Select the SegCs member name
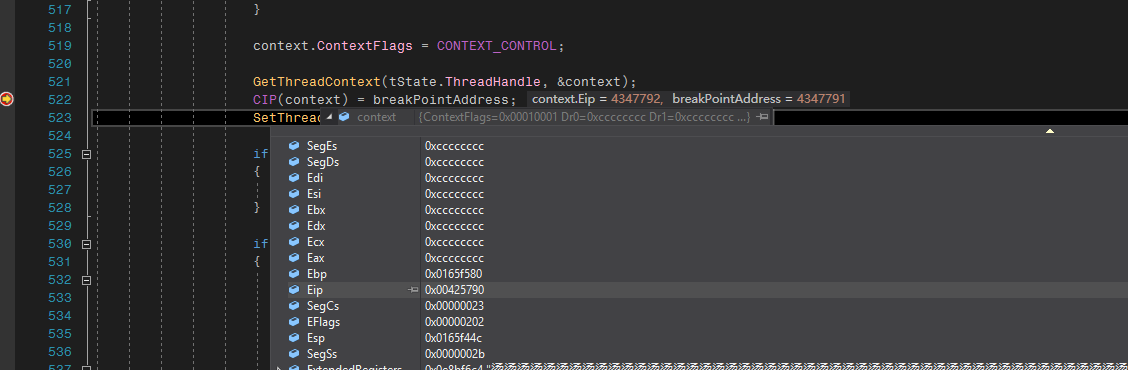Image resolution: width=1128 pixels, height=370 pixels. coord(322,306)
